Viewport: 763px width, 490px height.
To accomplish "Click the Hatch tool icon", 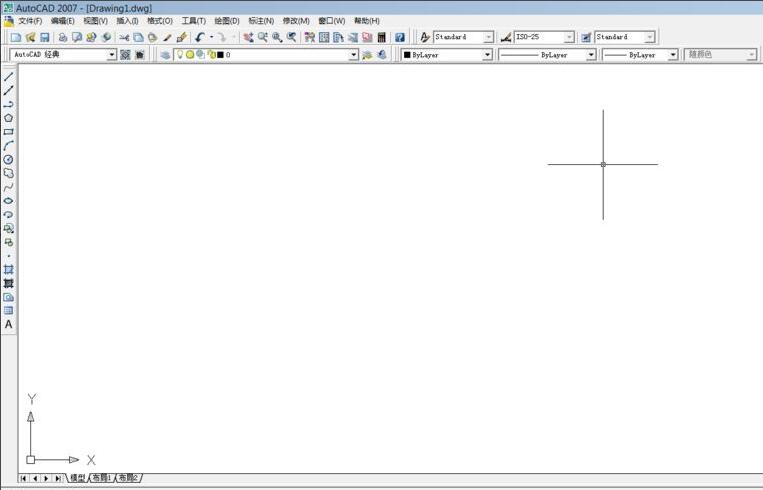I will point(9,270).
